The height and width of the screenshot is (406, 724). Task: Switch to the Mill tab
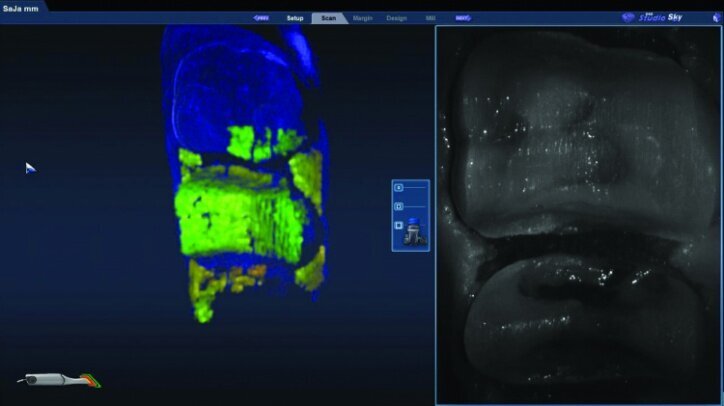click(430, 18)
